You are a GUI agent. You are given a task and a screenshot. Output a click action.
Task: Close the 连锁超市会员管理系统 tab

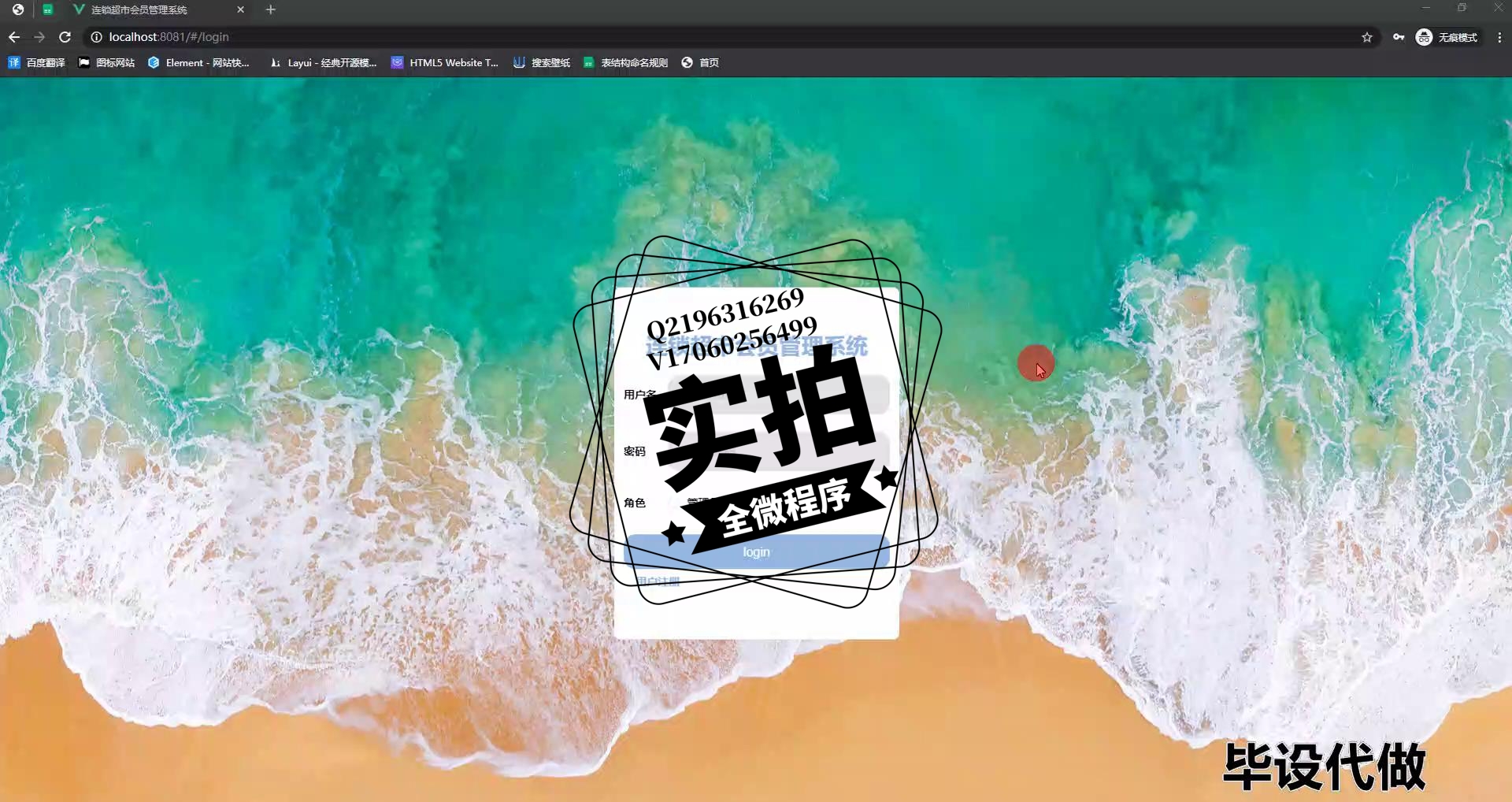[x=240, y=9]
